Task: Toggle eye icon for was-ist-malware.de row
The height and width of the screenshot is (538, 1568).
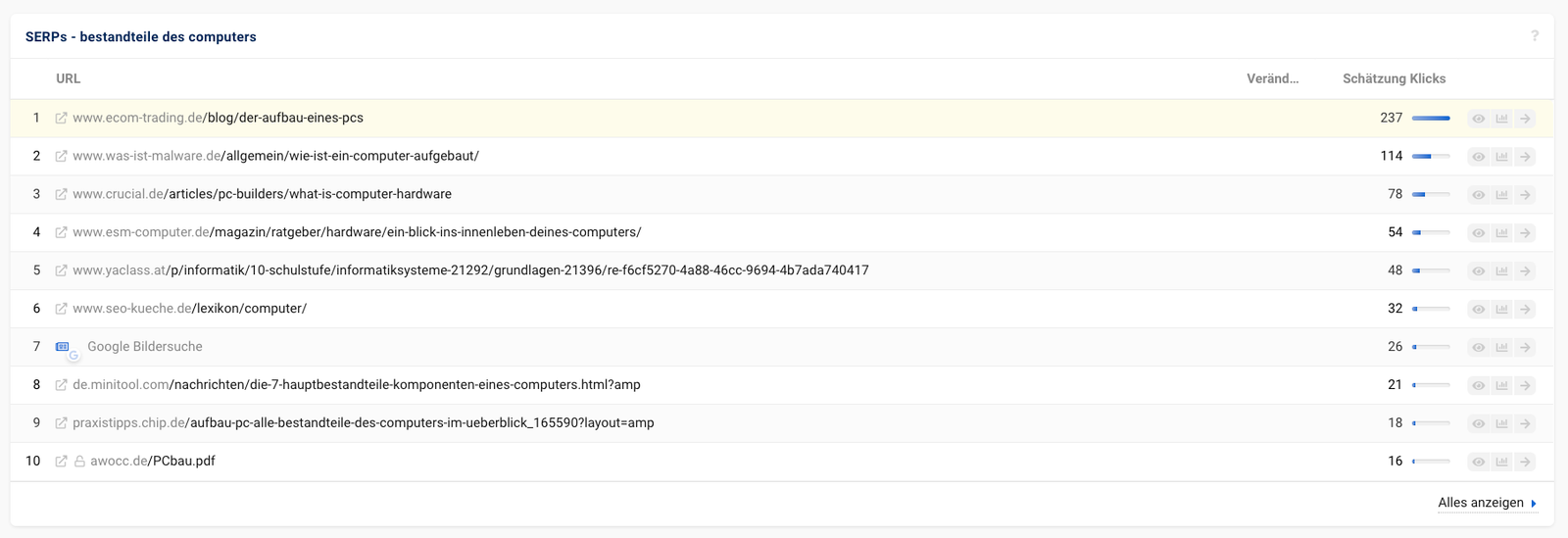Action: [1478, 157]
